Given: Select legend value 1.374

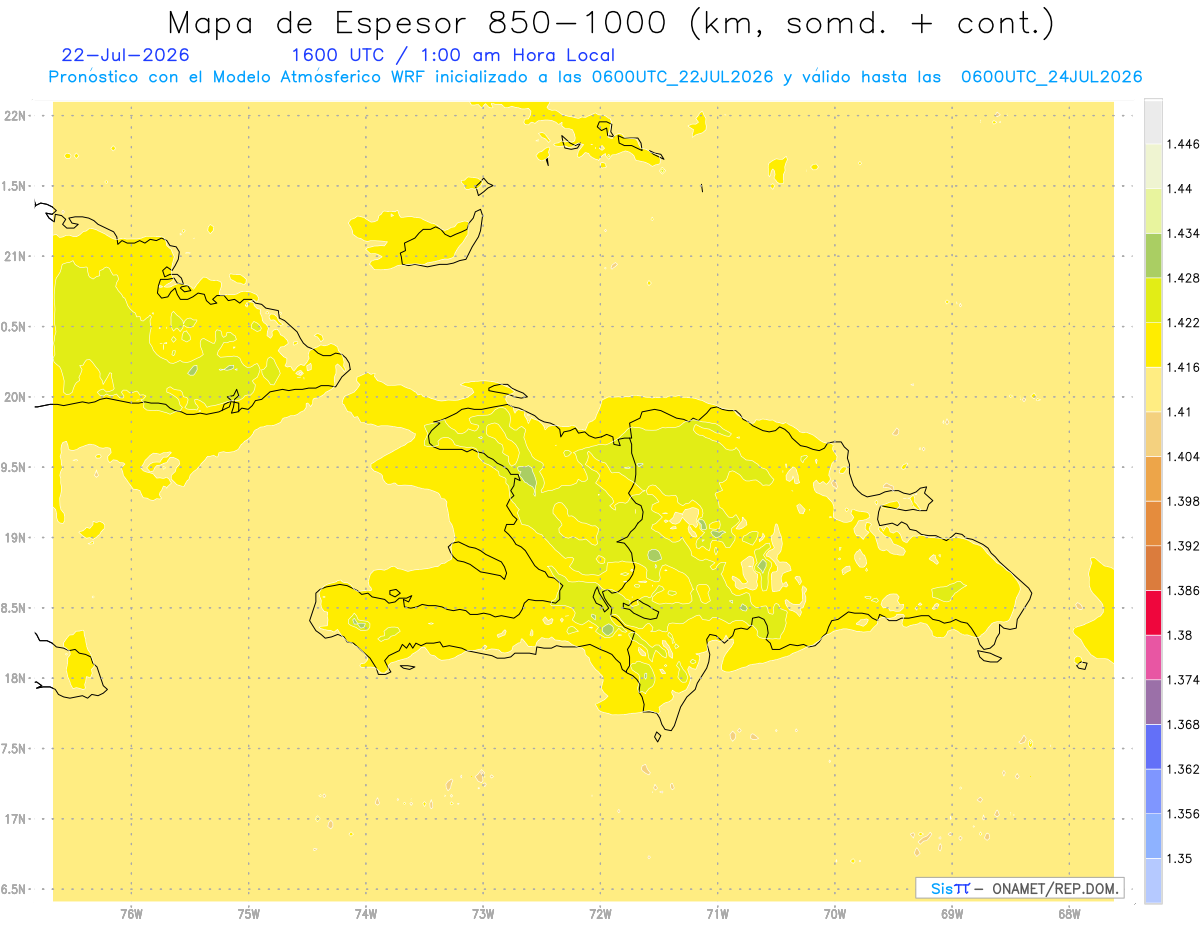Looking at the screenshot, I should pyautogui.click(x=1183, y=680).
